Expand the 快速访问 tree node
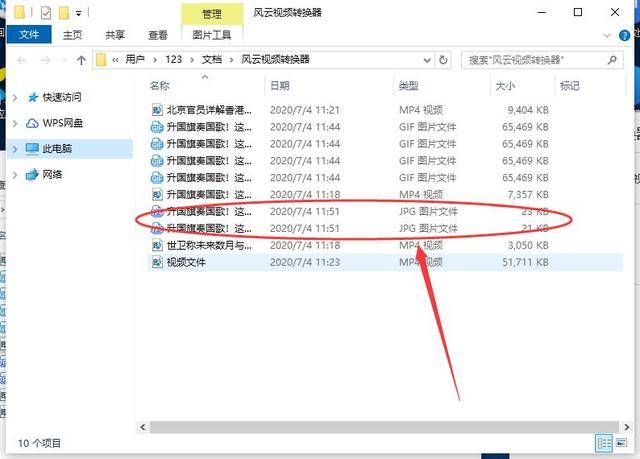Screen dimensions: 640x459 (x=15, y=98)
